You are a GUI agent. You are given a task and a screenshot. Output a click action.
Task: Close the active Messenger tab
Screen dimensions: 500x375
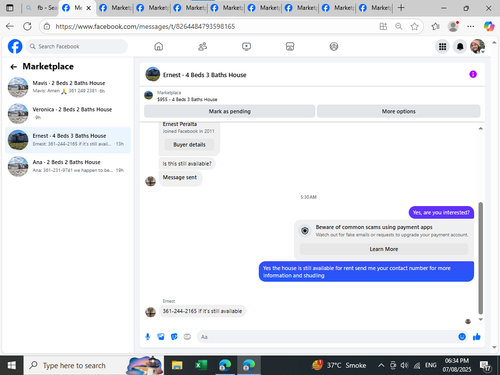pos(89,8)
